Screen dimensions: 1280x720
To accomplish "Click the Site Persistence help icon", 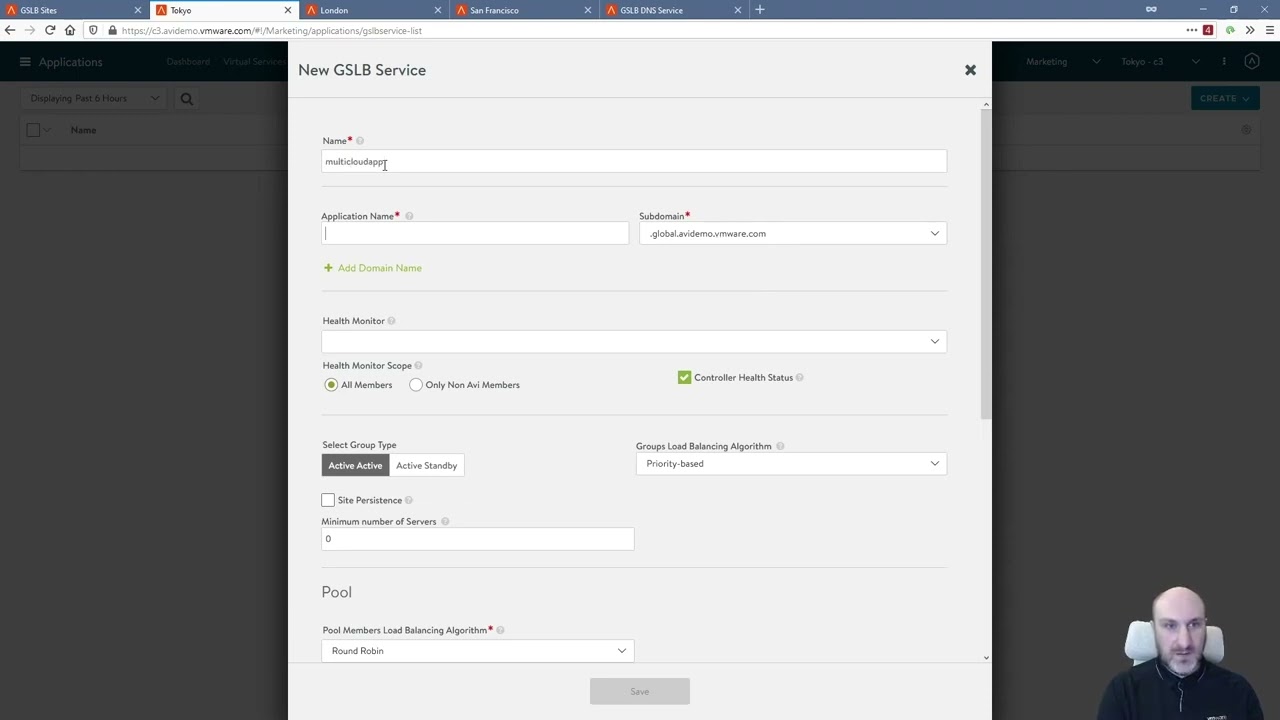I will pyautogui.click(x=409, y=500).
